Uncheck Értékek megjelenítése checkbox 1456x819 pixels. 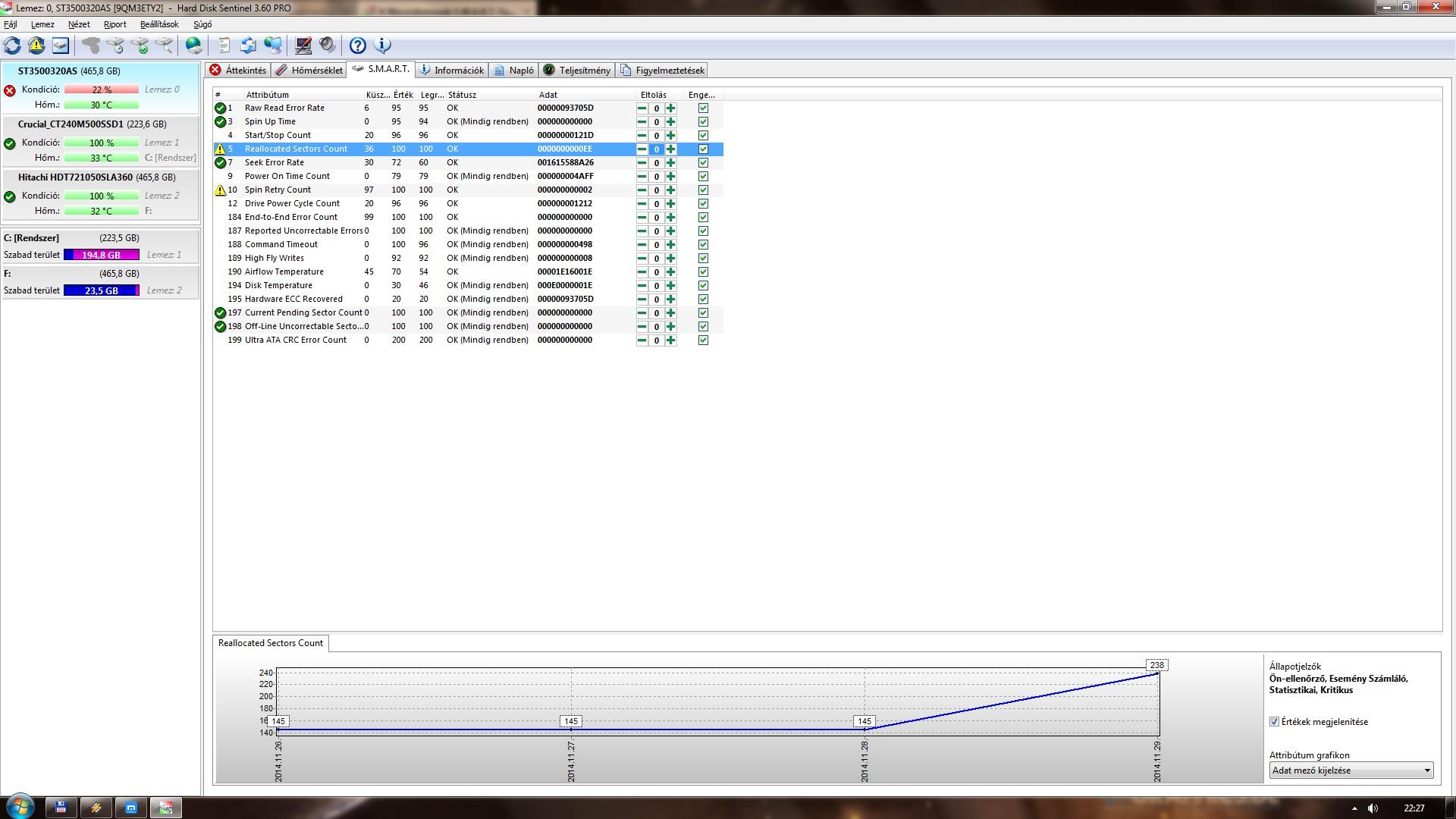[x=1274, y=722]
